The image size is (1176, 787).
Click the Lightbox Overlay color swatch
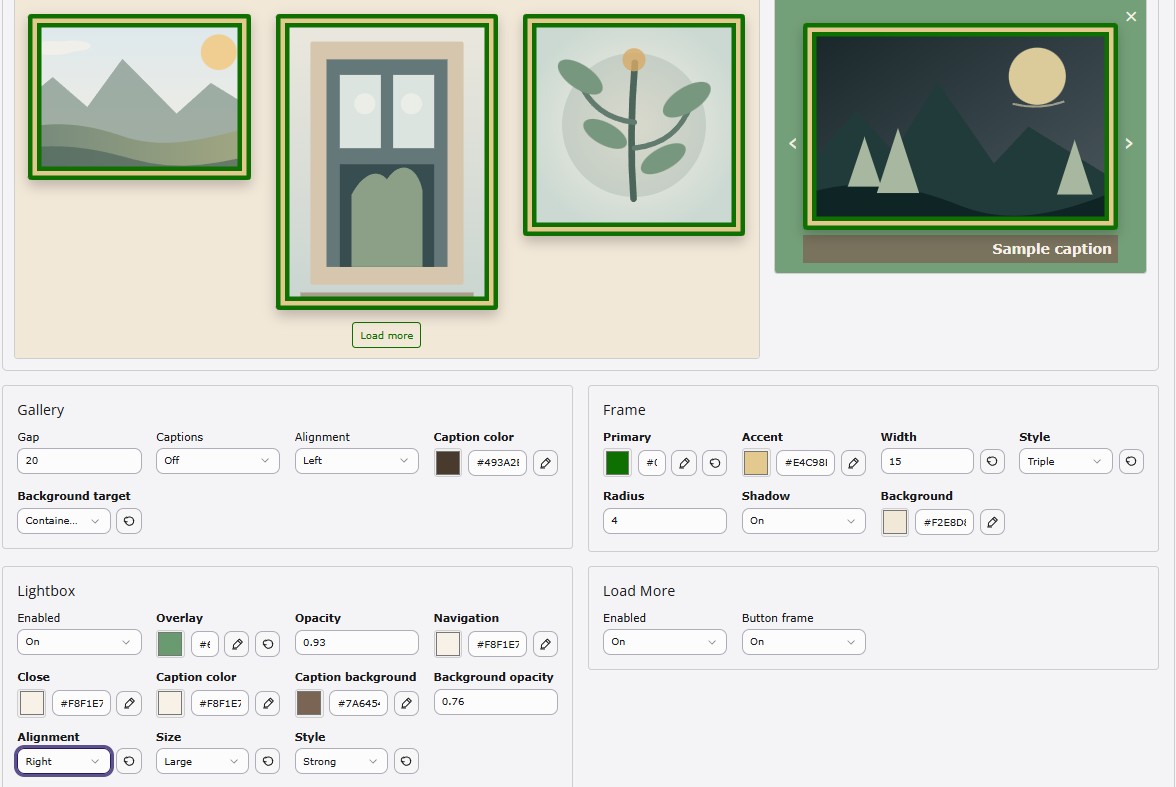click(170, 644)
